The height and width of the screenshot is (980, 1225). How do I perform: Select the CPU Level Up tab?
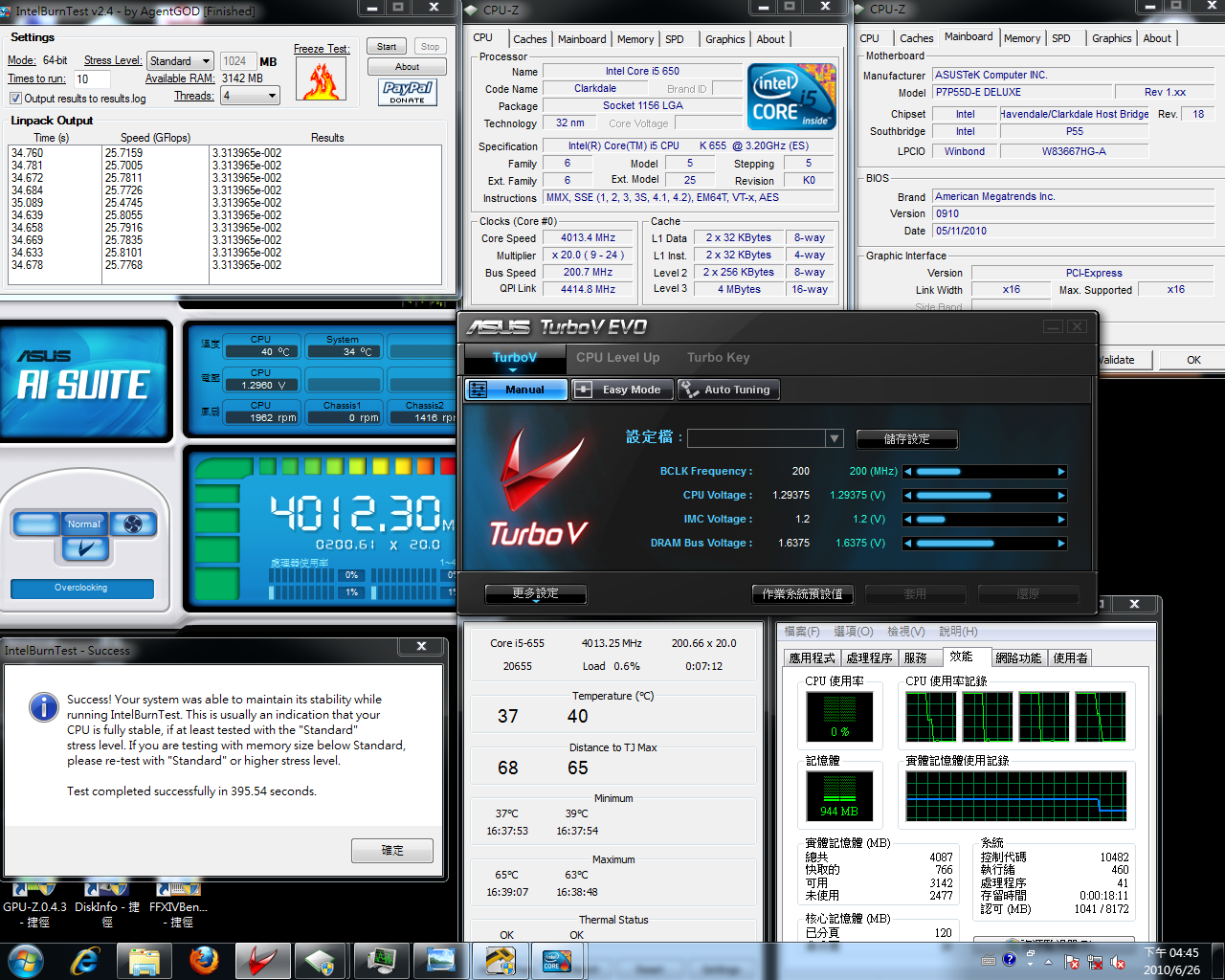(x=617, y=357)
